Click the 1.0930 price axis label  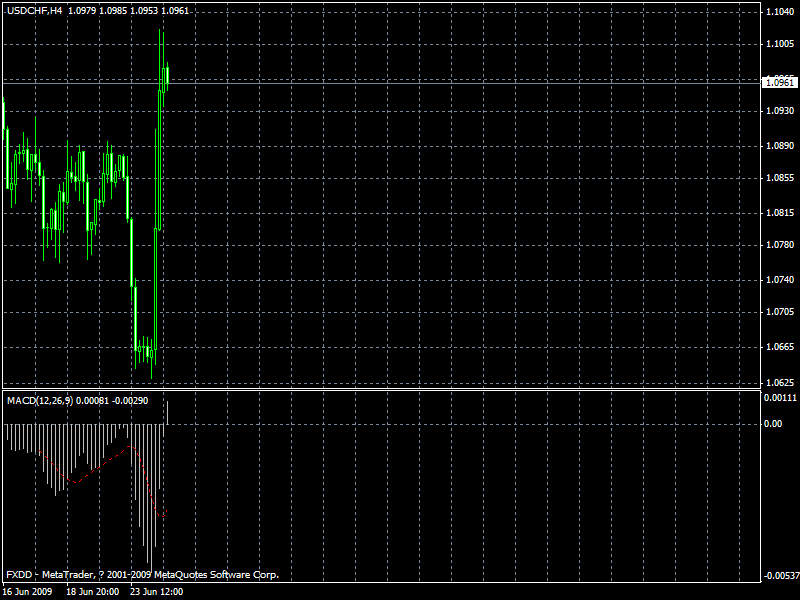[780, 111]
